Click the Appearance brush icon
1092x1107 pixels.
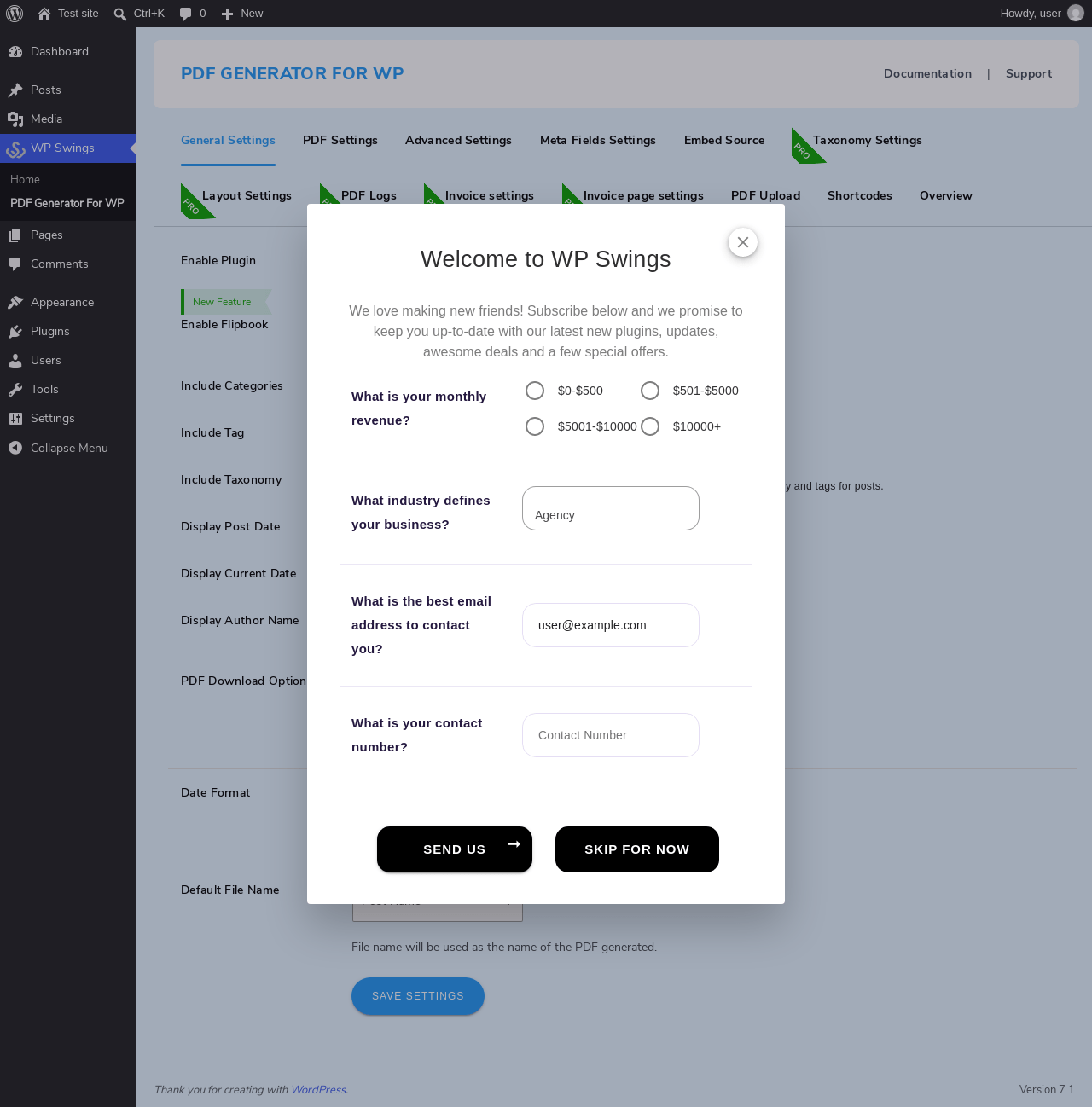pyautogui.click(x=15, y=303)
